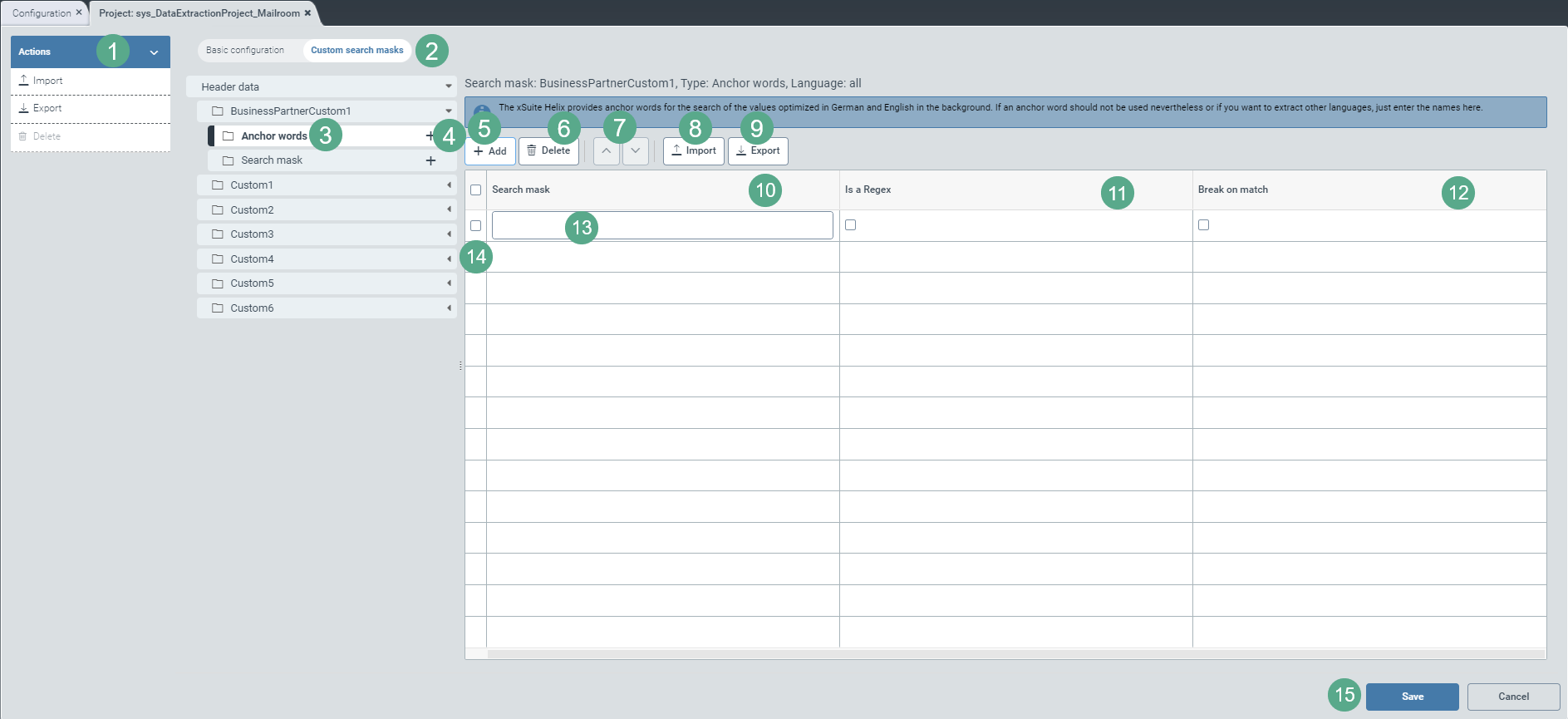The height and width of the screenshot is (719, 1568).
Task: Click the BusinessPartnerCustom1 folder icon
Action: [x=218, y=111]
